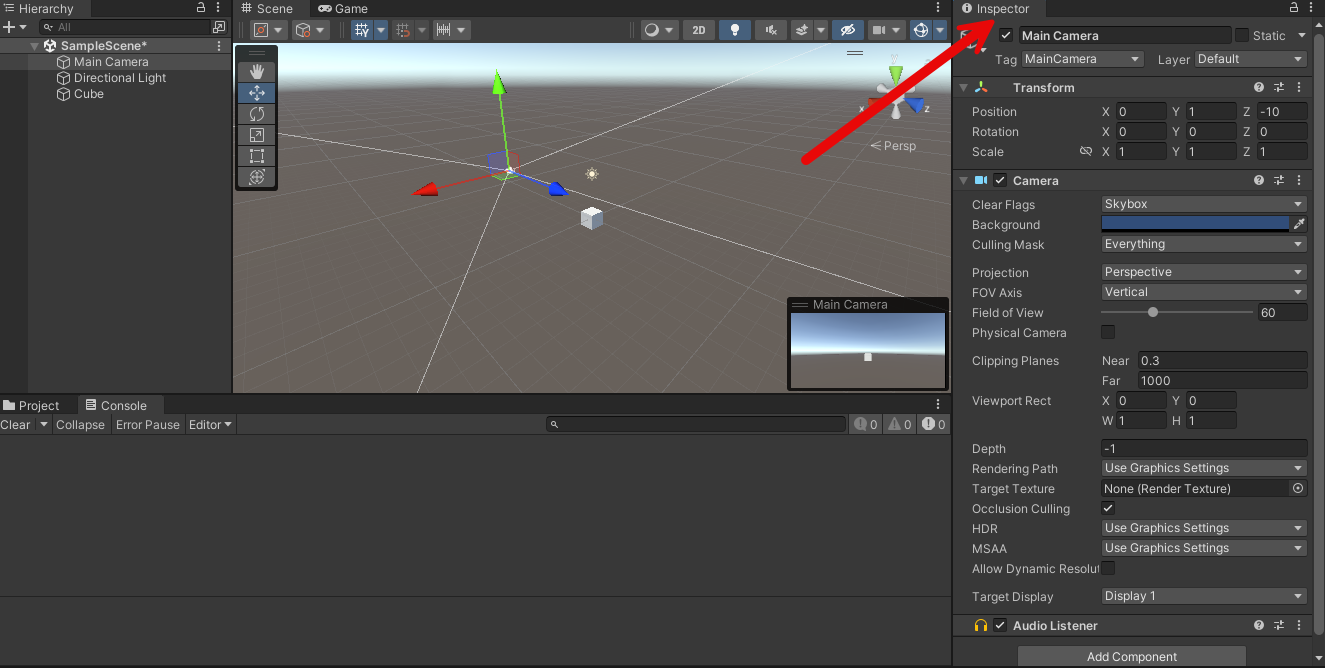This screenshot has height=668, width=1325.
Task: Select the Scale tool
Action: point(257,135)
